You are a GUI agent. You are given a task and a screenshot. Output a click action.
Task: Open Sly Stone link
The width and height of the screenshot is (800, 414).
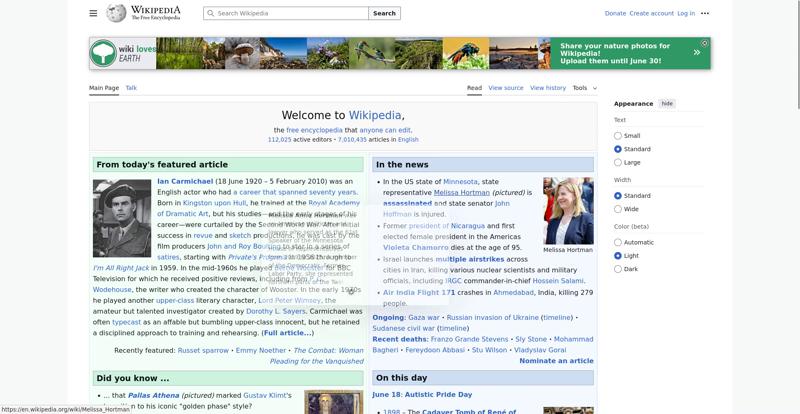pyautogui.click(x=531, y=339)
